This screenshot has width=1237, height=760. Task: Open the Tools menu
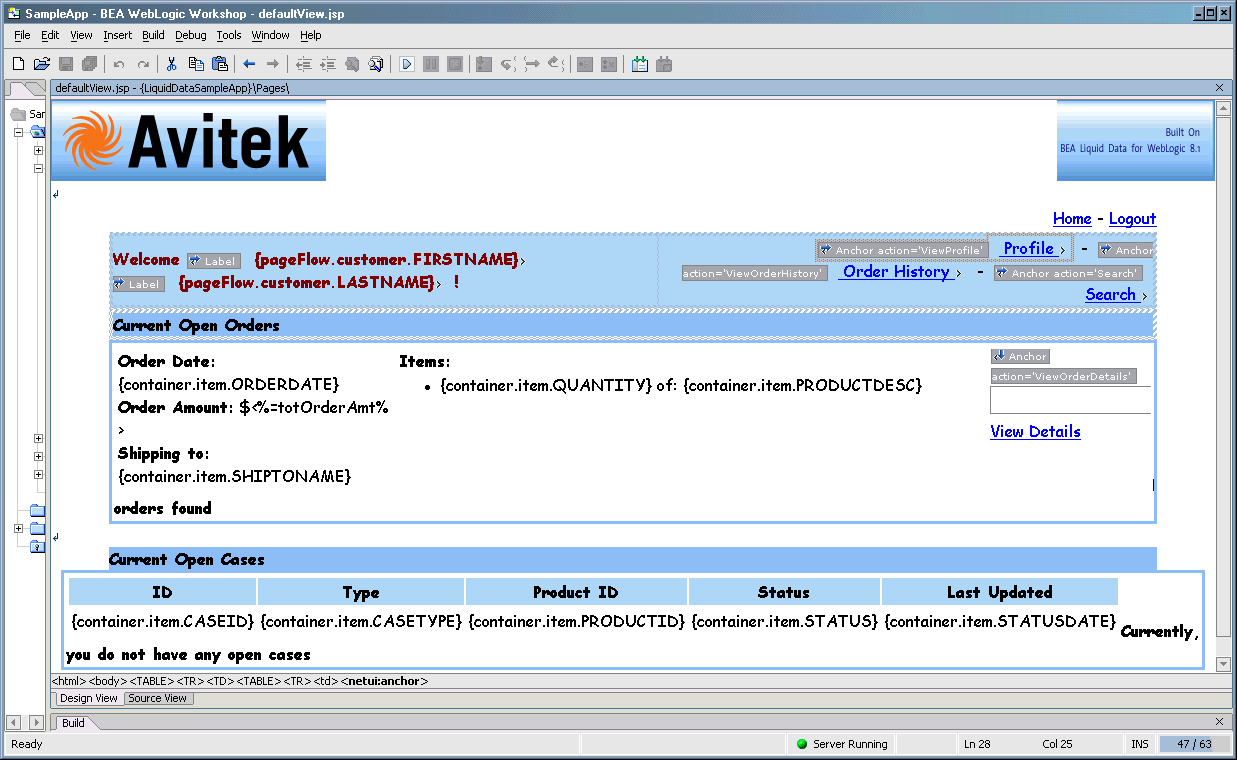229,35
